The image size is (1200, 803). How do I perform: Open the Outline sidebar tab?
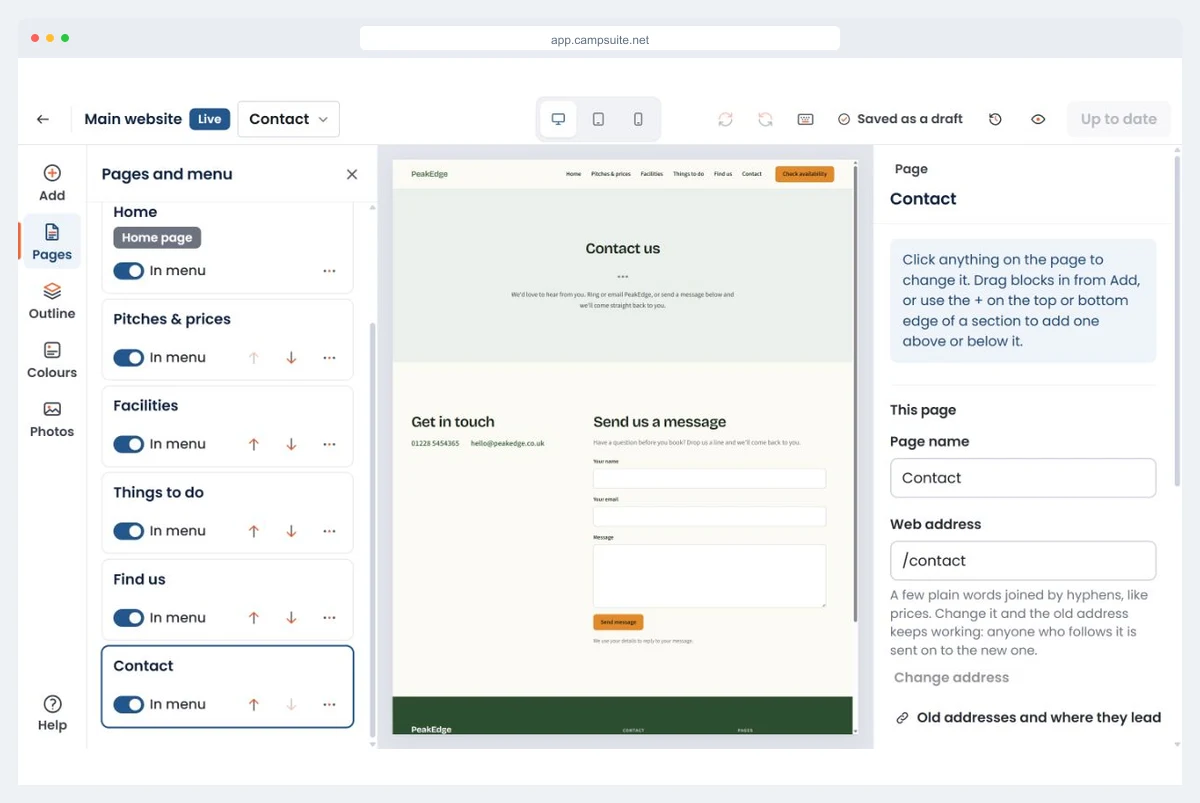(x=52, y=301)
